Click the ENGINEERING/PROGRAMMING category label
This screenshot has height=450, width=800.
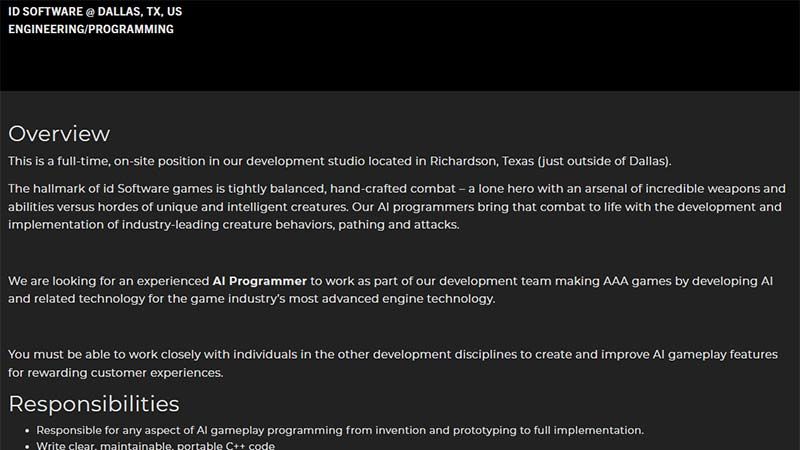coord(91,29)
